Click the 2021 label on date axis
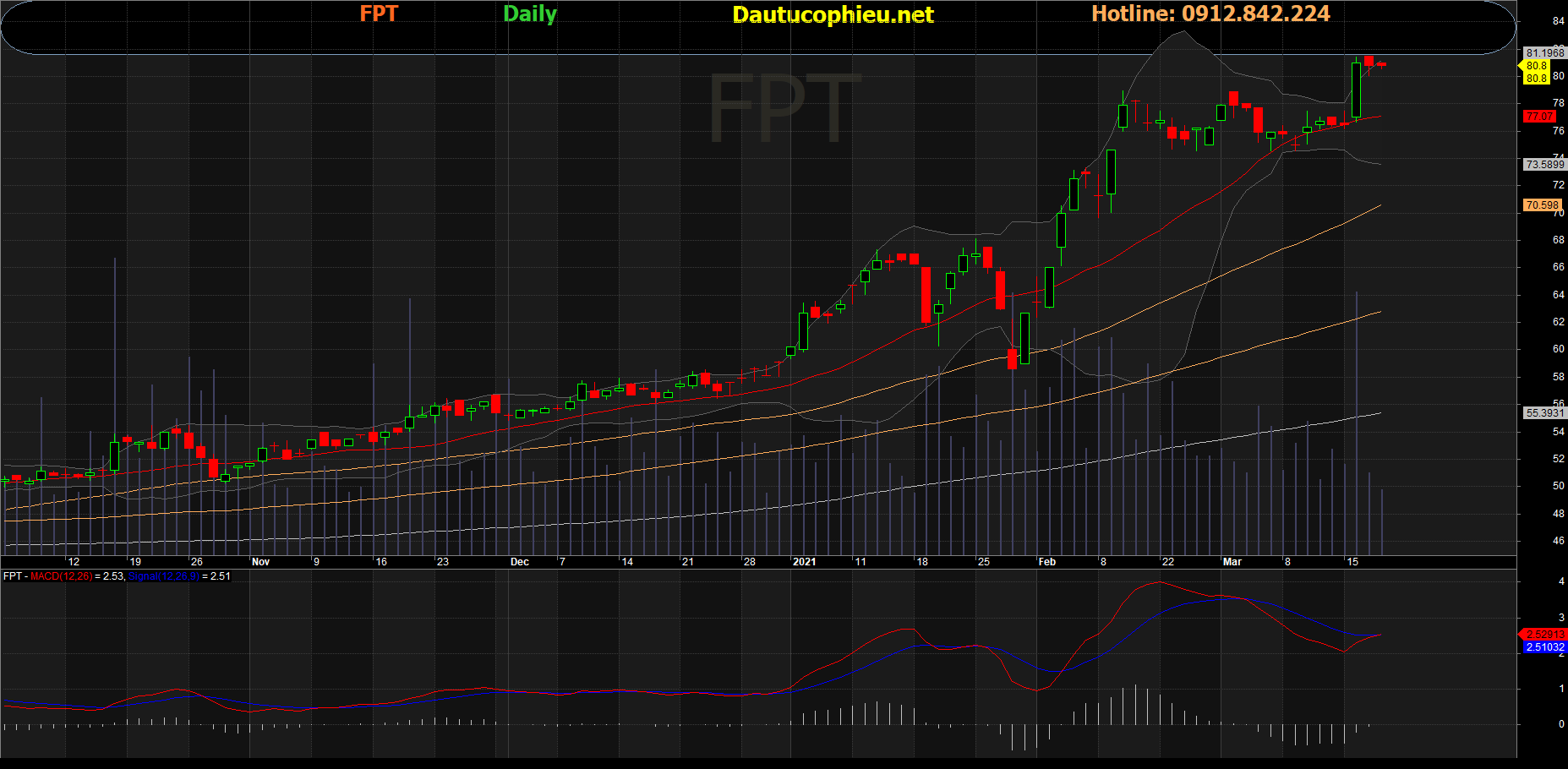 pyautogui.click(x=805, y=562)
